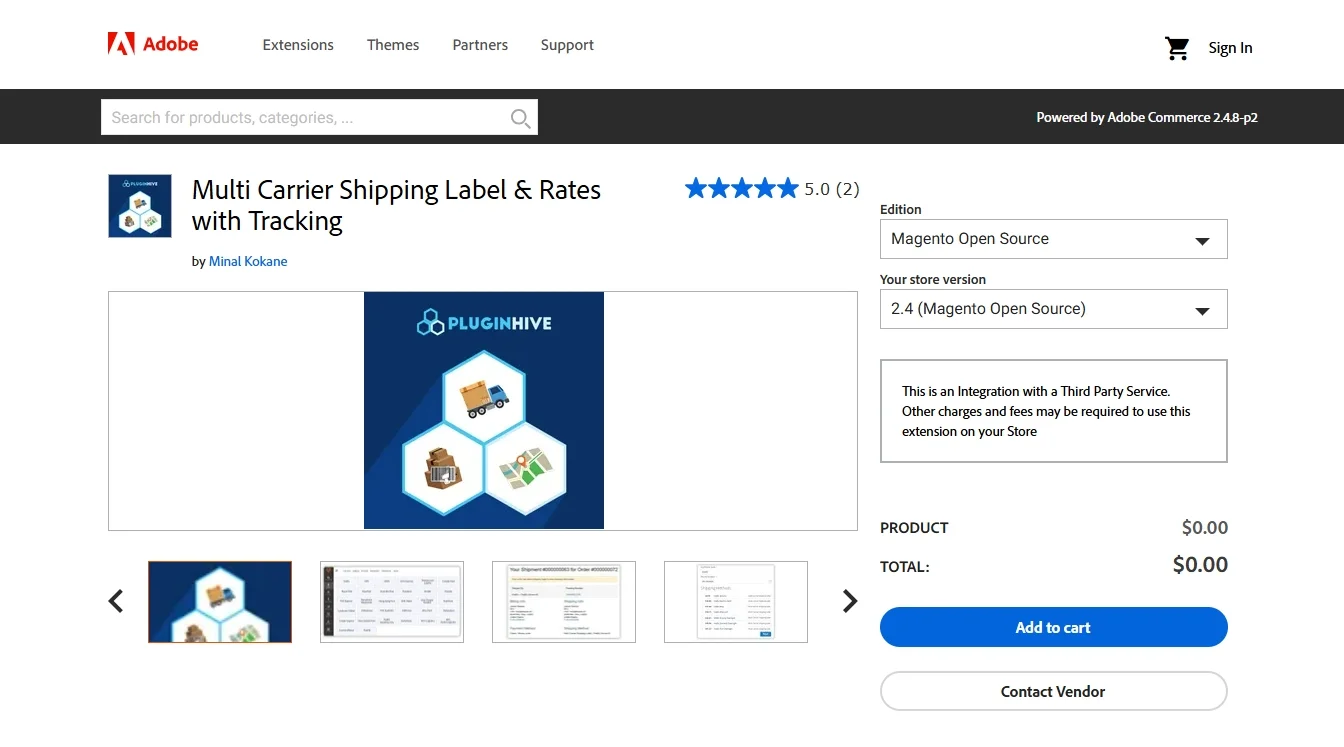Click the PluginHive extension logo icon

[140, 206]
